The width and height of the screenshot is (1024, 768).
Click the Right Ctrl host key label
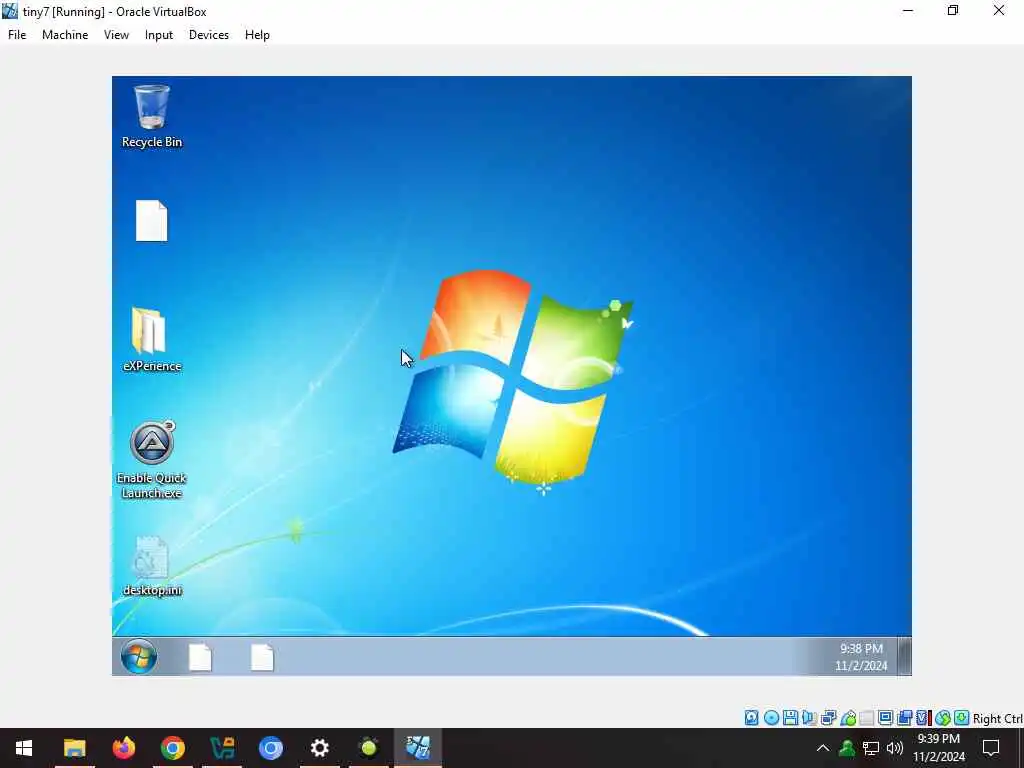997,718
